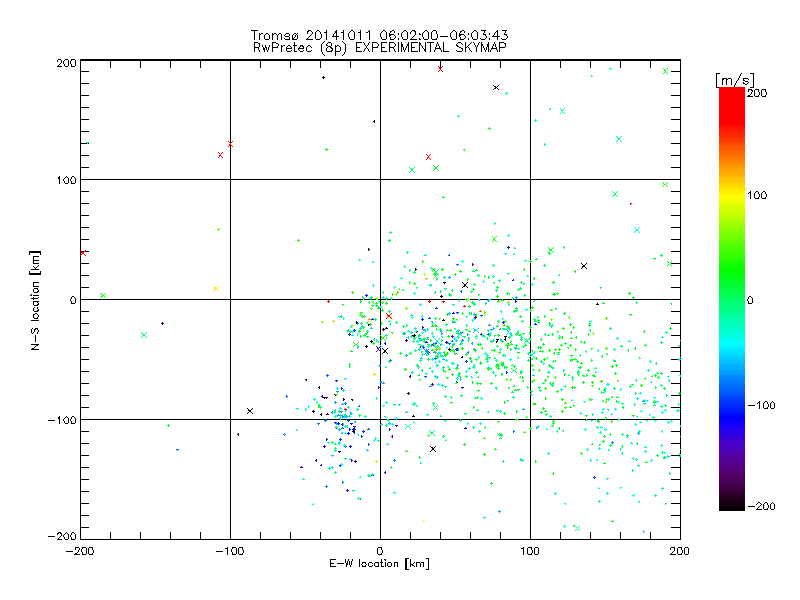The height and width of the screenshot is (600, 800).
Task: Click the colorbar value label '-200'
Action: click(762, 506)
